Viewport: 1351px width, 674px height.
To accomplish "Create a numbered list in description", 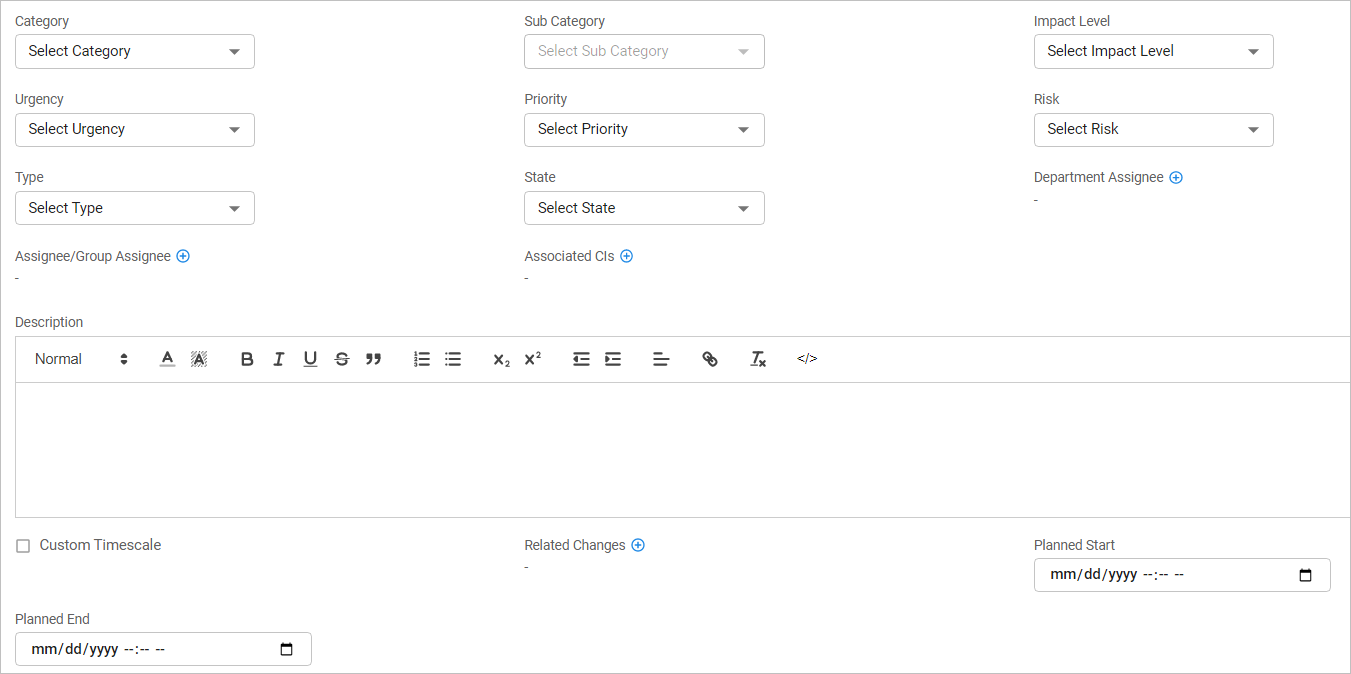I will (422, 359).
